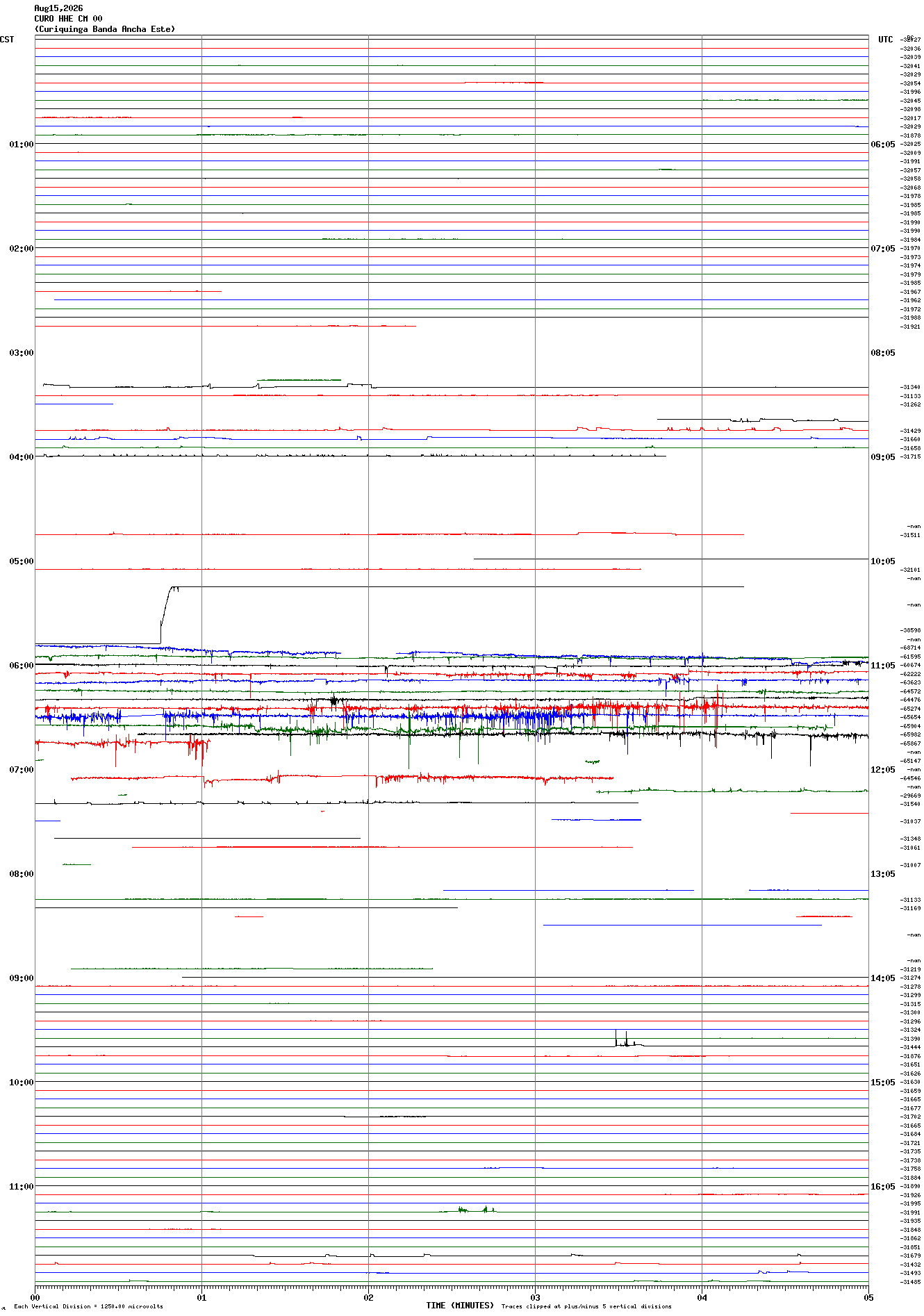Image resolution: width=924 pixels, height=1316 pixels.
Task: Click the green burst on the 11:15 trace
Action: [x=477, y=1210]
